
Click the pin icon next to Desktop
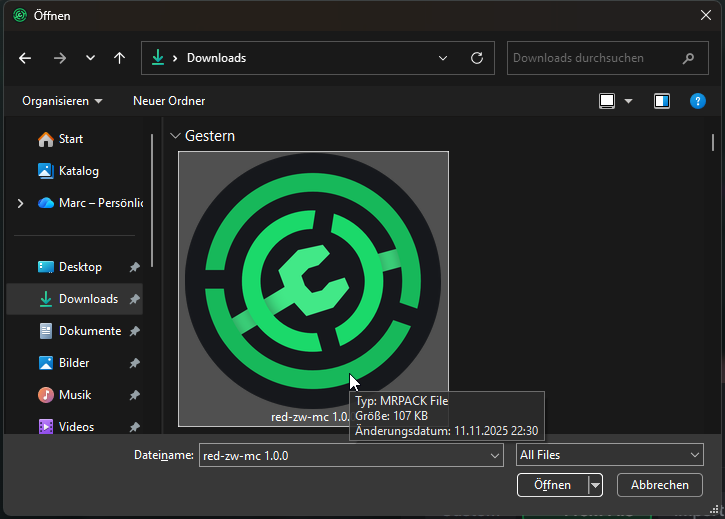pos(135,267)
